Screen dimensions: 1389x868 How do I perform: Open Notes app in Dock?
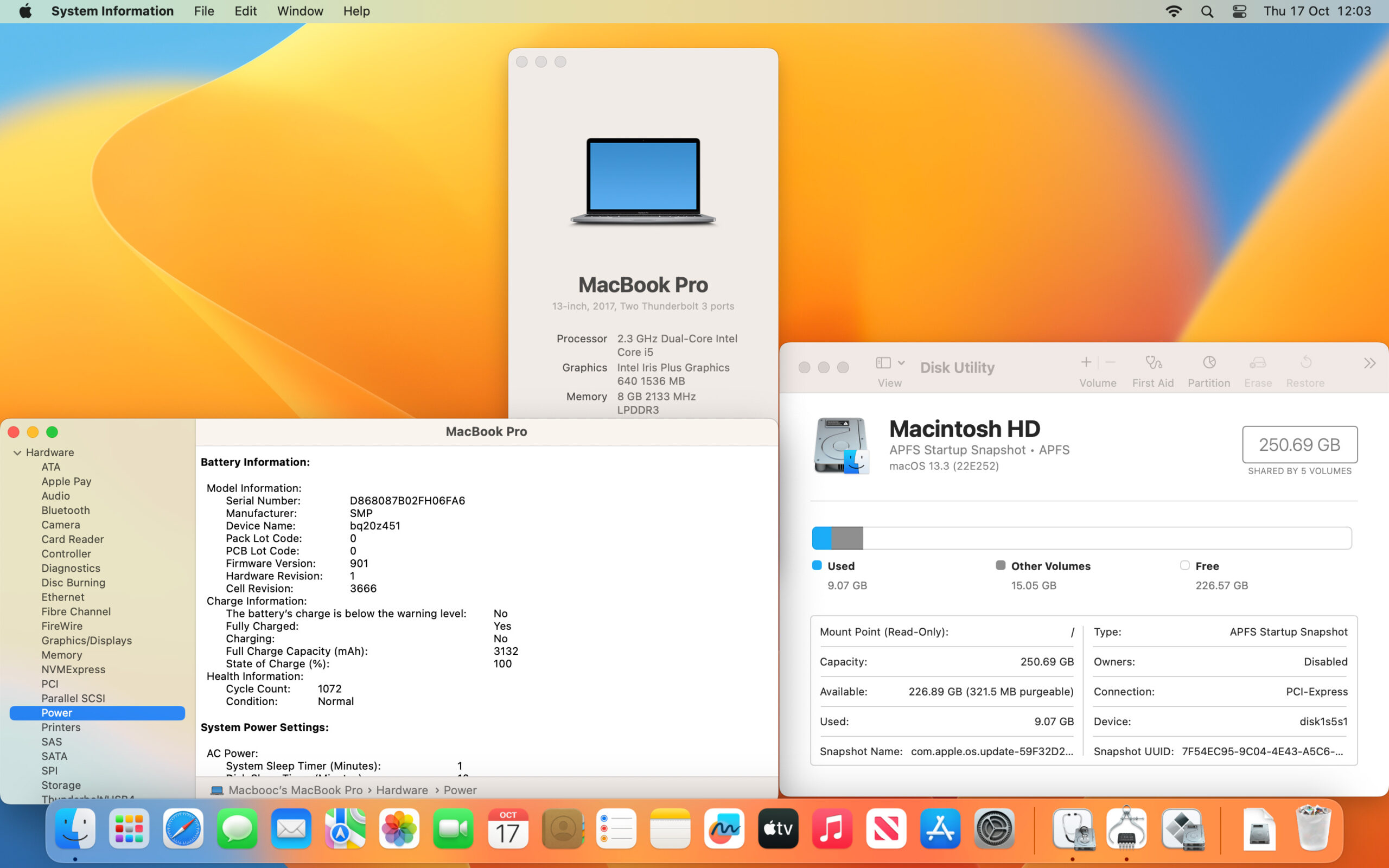pos(670,828)
